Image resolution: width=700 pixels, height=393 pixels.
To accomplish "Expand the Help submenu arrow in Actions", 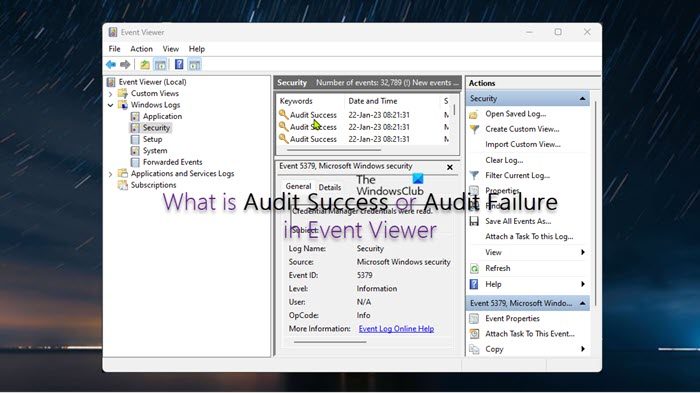I will pos(583,284).
